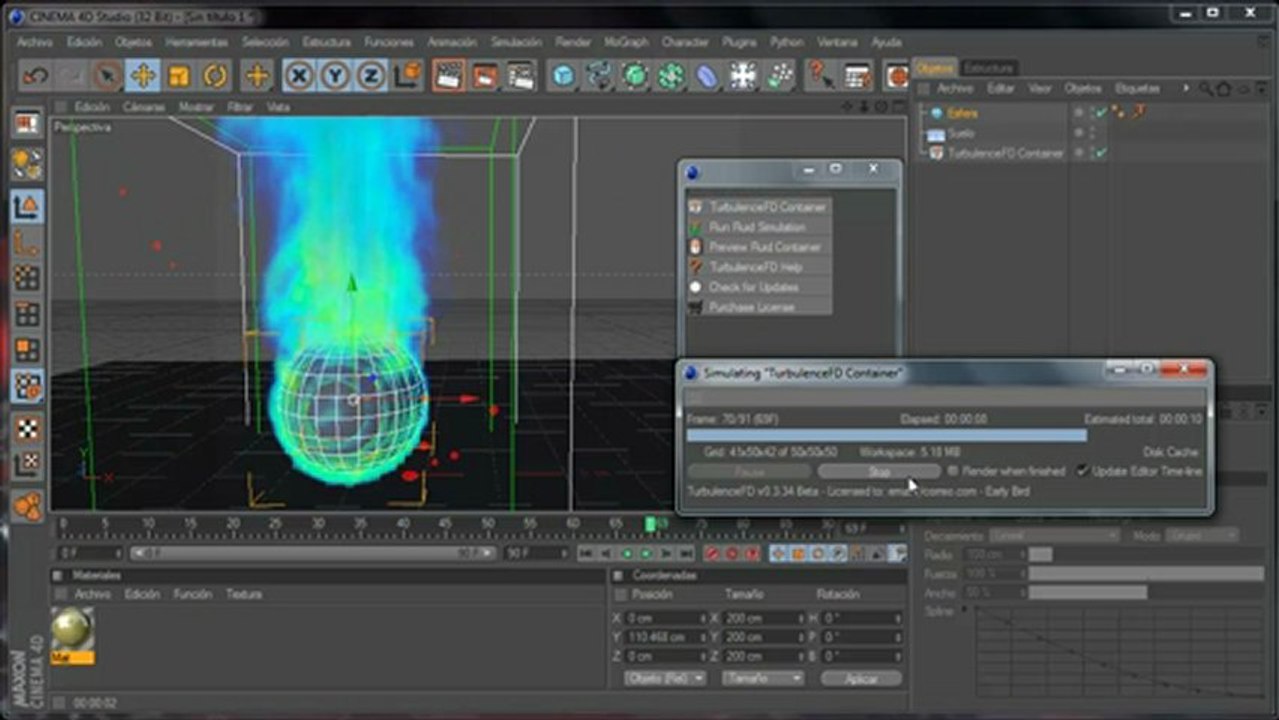Click the Make Editable icon in left sidebar
The image size is (1279, 720).
(27, 124)
